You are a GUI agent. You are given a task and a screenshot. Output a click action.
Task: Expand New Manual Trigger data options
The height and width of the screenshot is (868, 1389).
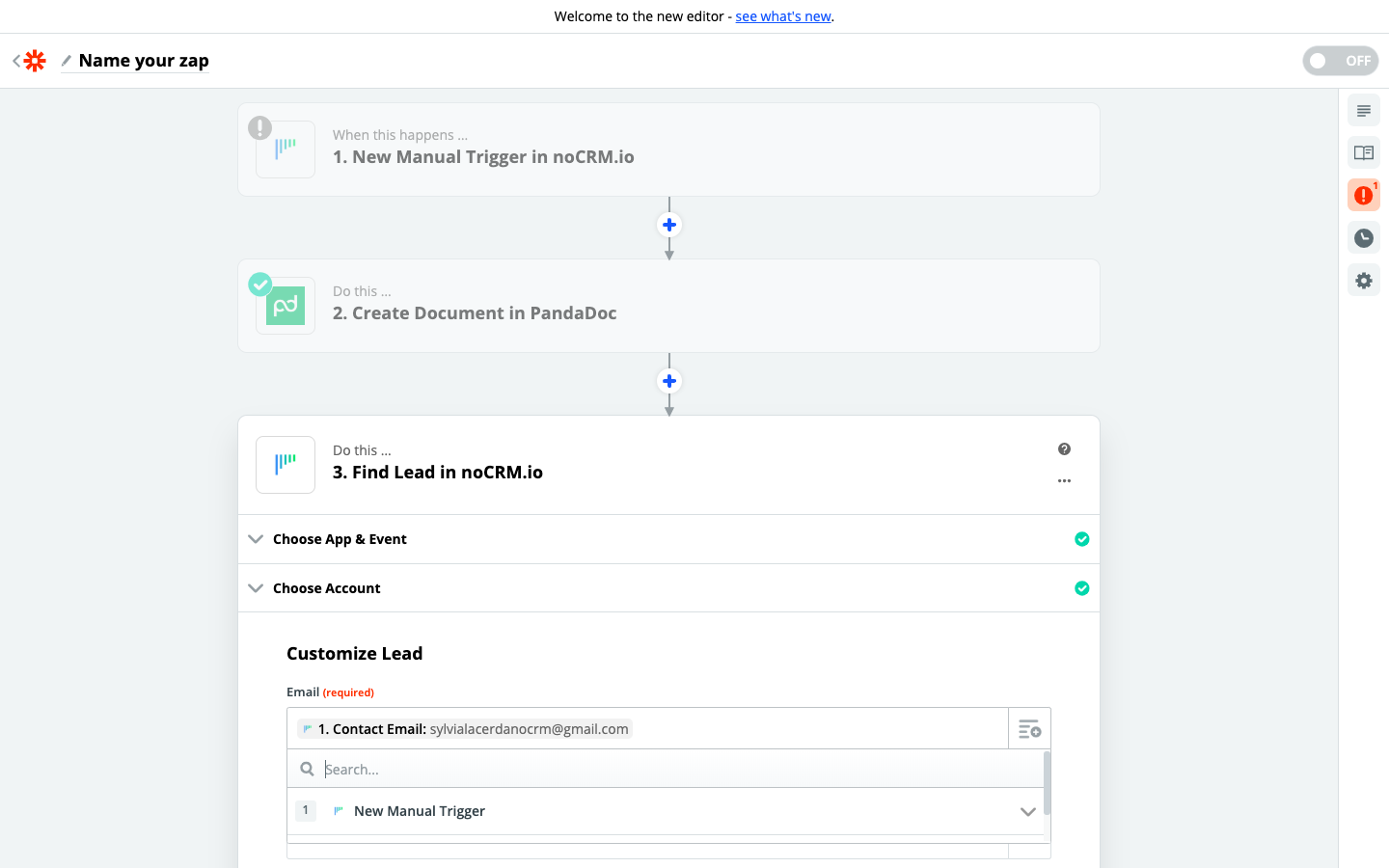coord(1027,811)
